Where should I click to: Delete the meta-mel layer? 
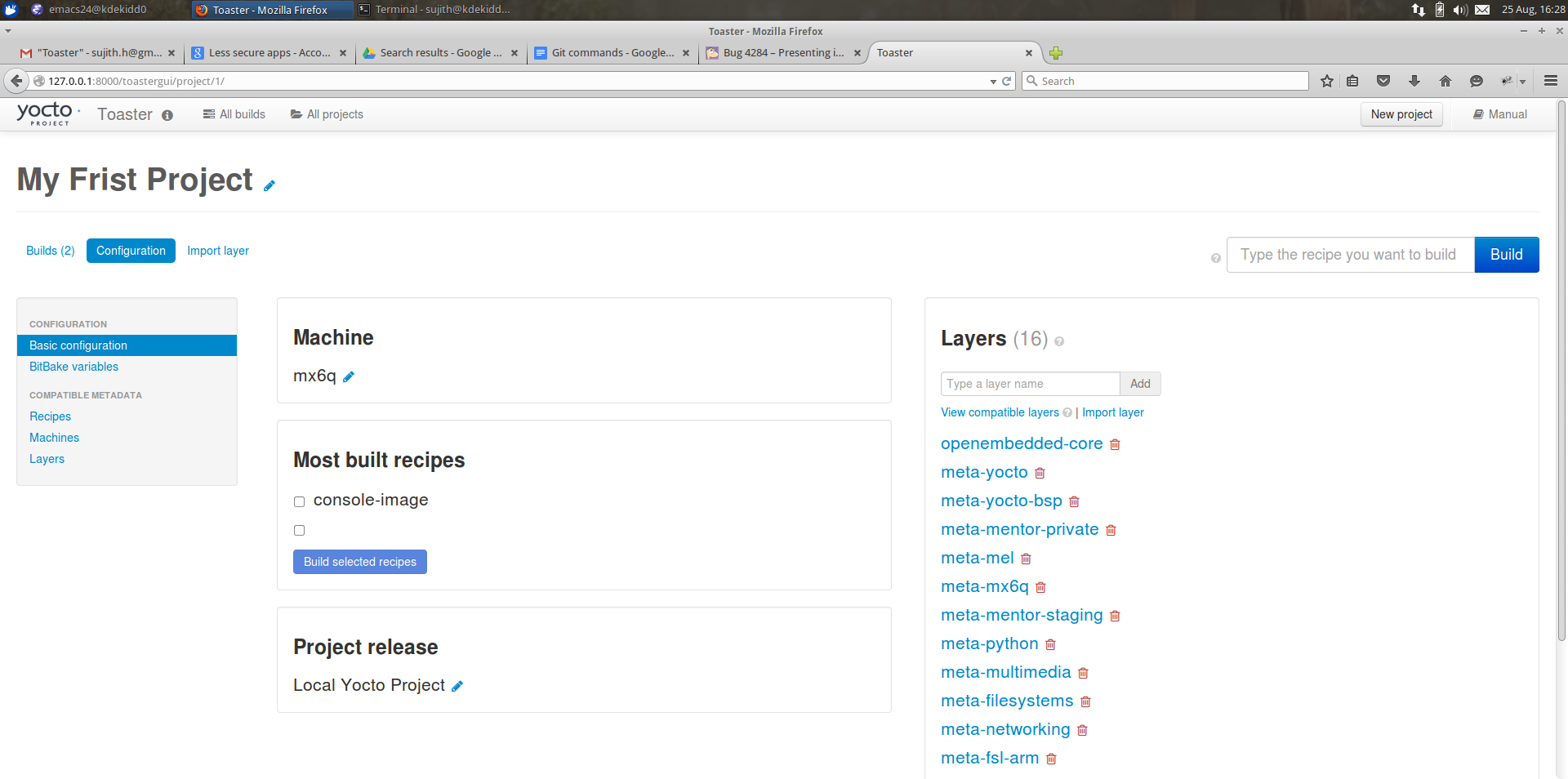pos(1026,559)
